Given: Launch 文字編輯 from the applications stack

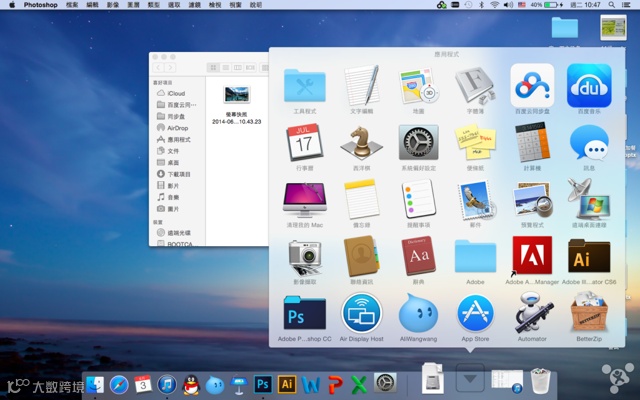Looking at the screenshot, I should tap(362, 85).
